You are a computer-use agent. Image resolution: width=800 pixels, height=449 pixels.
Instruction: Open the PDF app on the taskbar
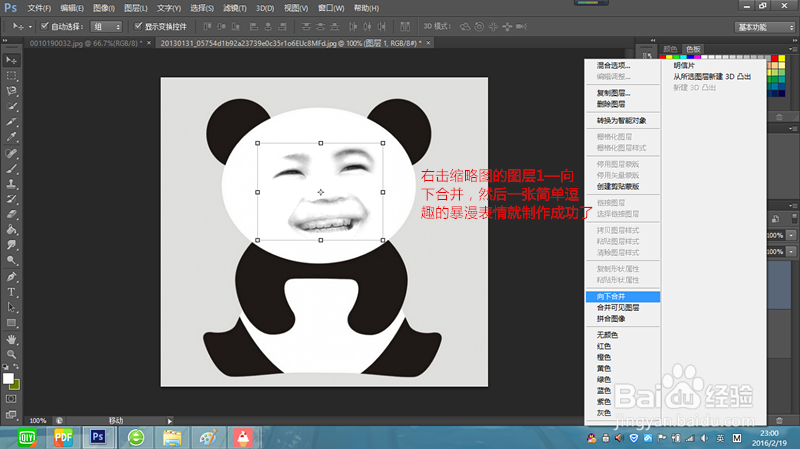[63, 437]
